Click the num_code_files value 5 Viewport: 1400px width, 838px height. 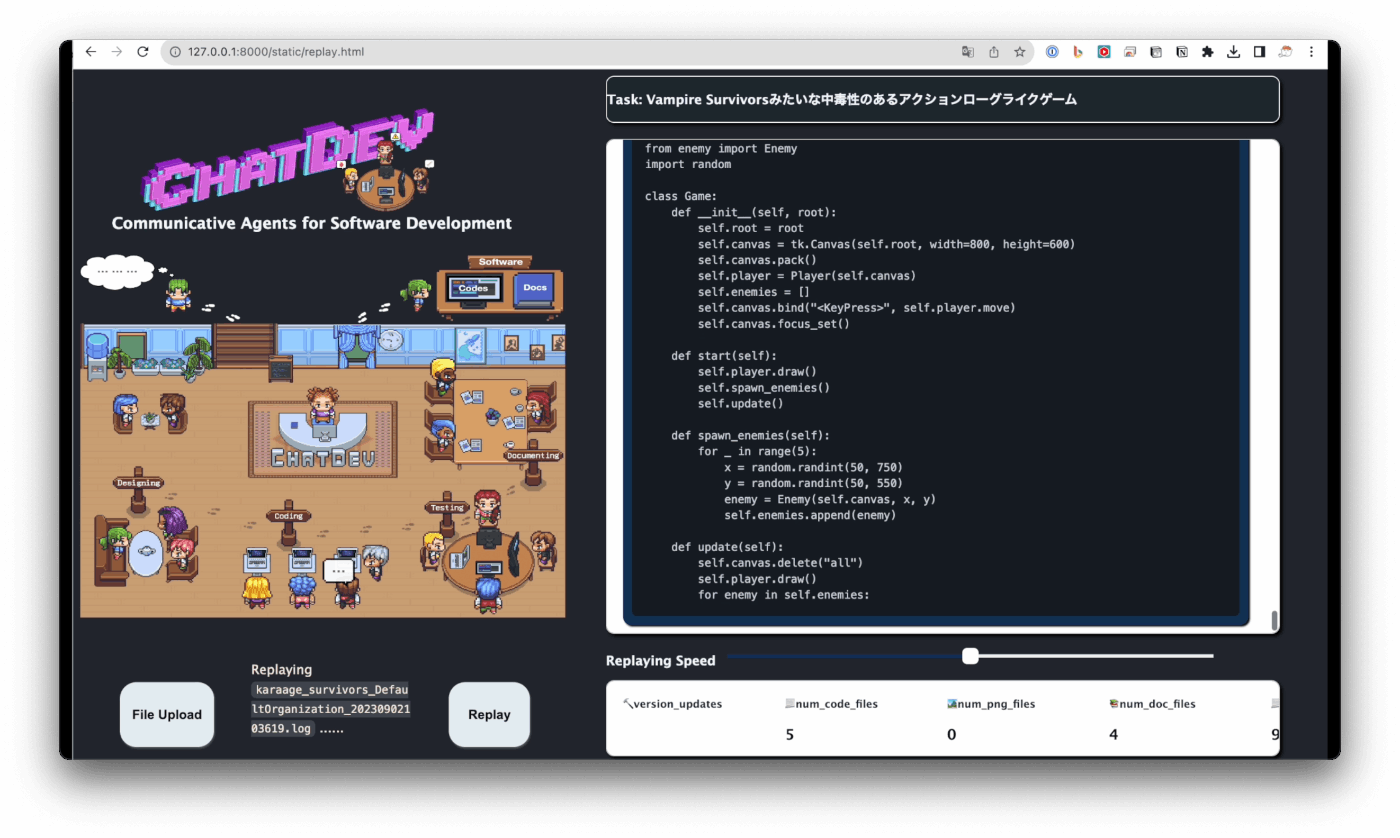(x=789, y=735)
